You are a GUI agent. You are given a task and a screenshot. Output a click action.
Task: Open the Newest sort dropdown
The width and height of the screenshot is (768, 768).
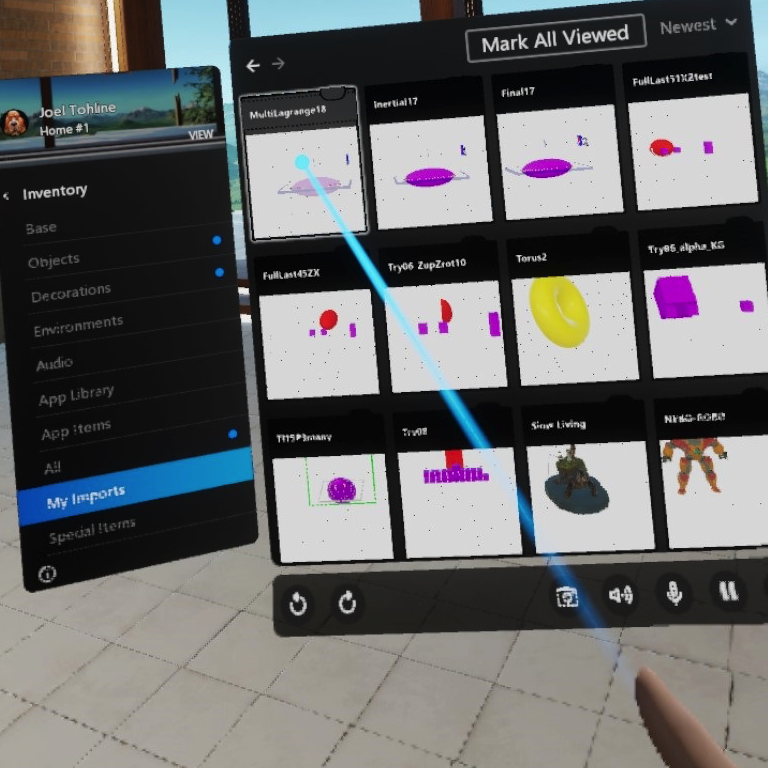click(x=698, y=25)
